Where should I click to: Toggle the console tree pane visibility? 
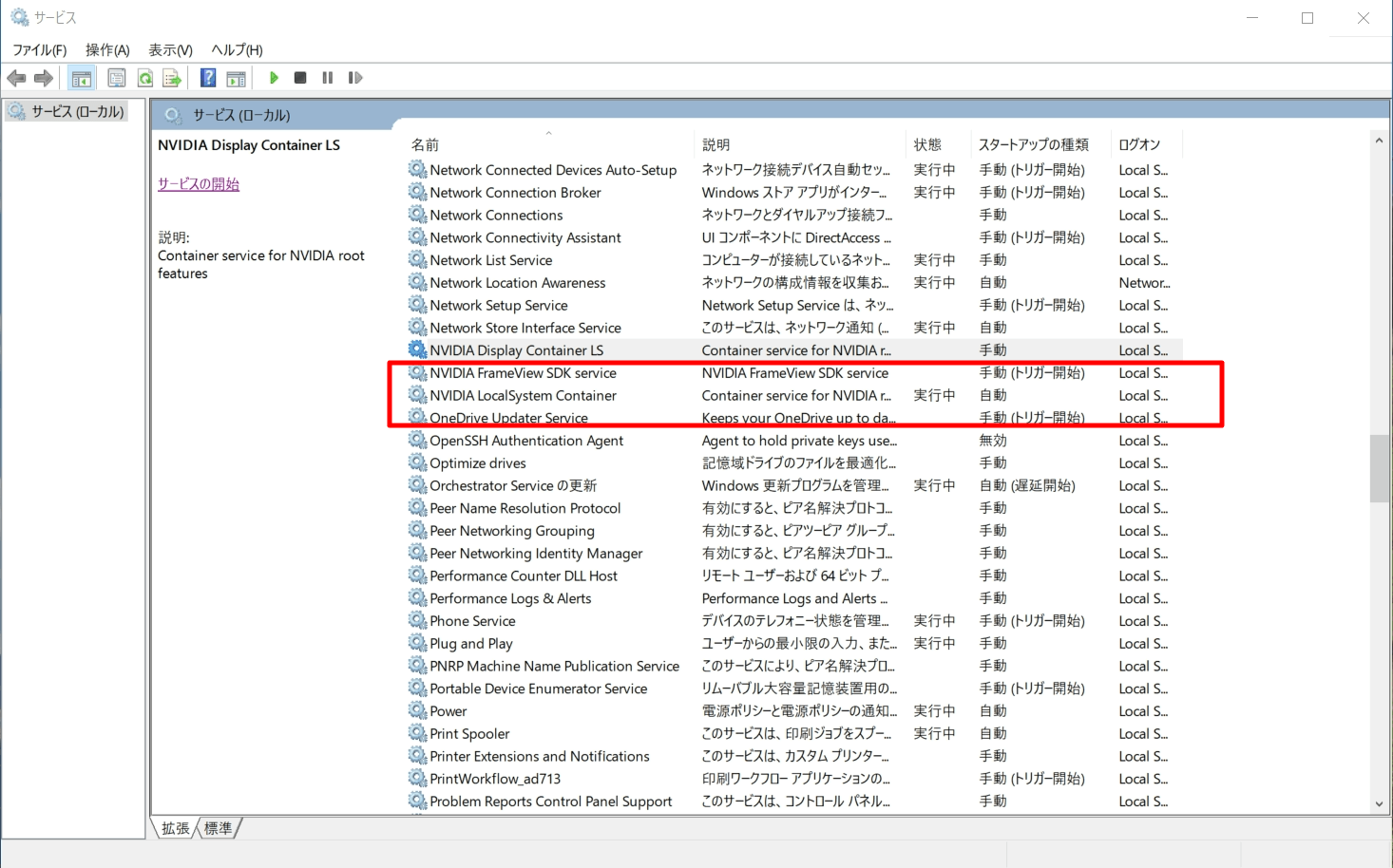click(x=82, y=77)
